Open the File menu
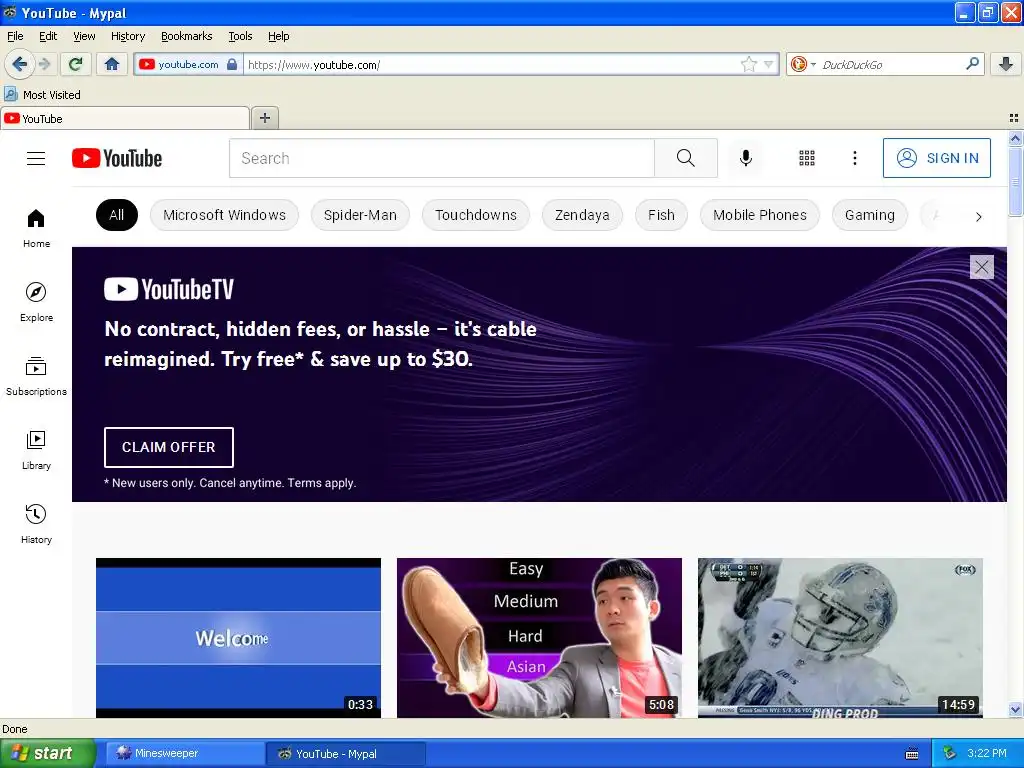Screen dimensions: 1024x768 coord(15,36)
